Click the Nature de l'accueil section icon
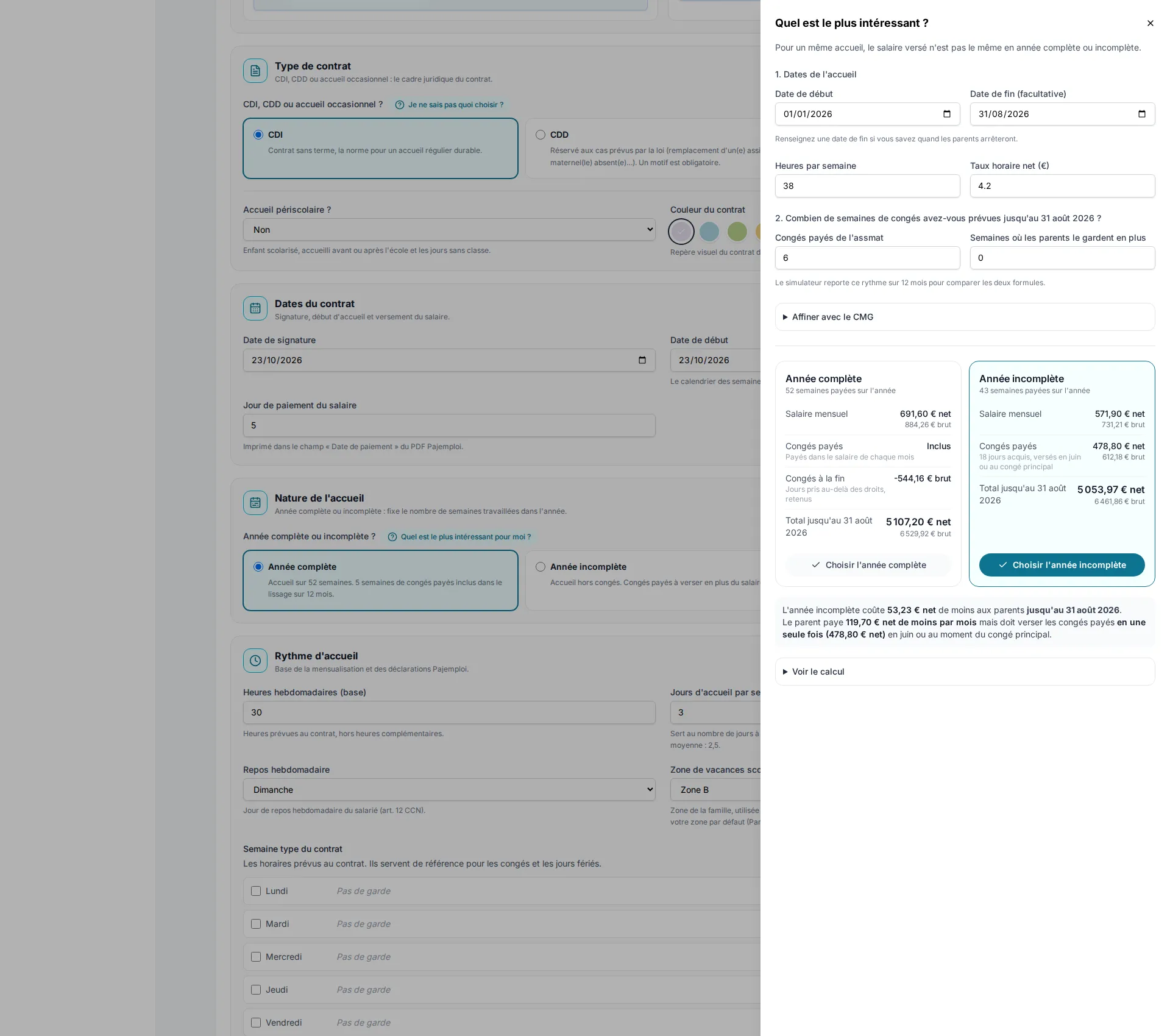This screenshot has height=1036, width=1170. click(255, 503)
